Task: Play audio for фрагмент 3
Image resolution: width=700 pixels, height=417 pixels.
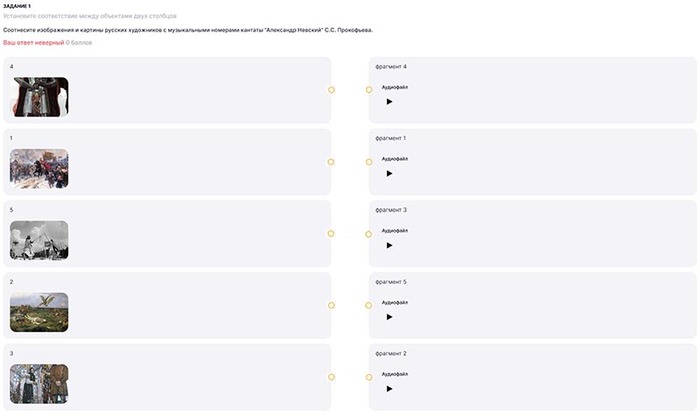Action: [x=389, y=245]
